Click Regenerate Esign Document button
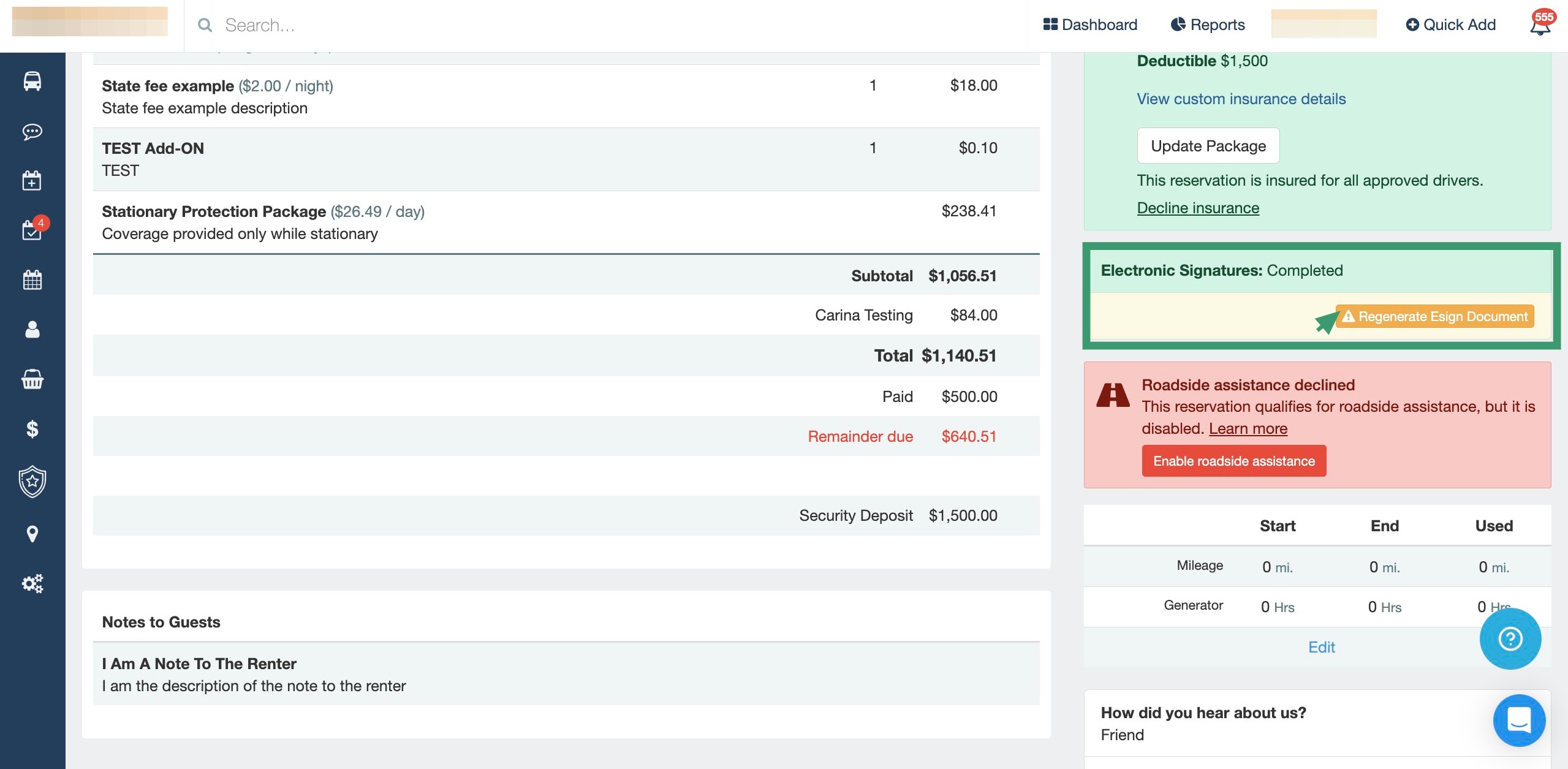Viewport: 1568px width, 769px height. [x=1434, y=316]
